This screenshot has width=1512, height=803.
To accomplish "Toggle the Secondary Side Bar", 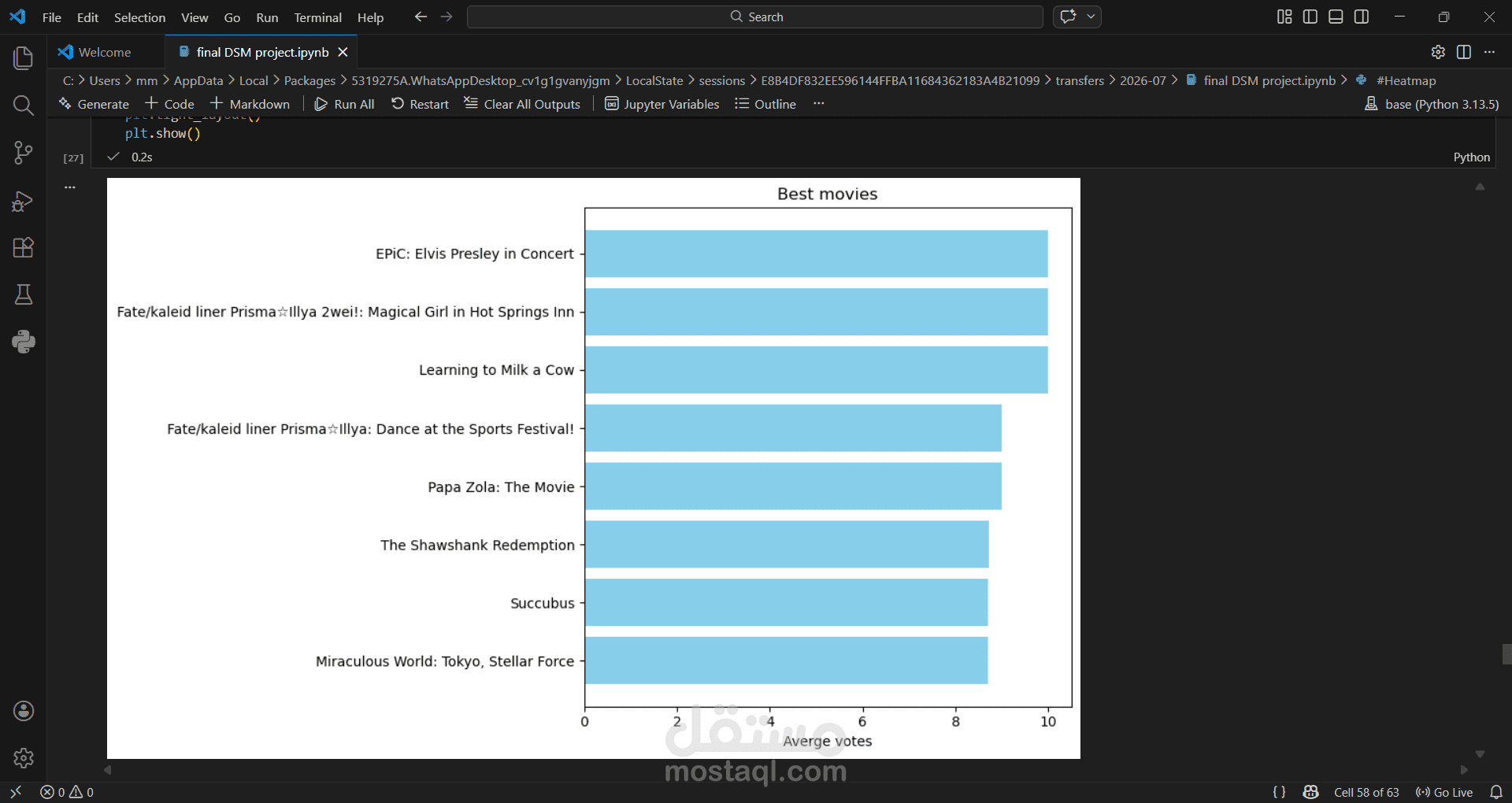I will coord(1362,17).
